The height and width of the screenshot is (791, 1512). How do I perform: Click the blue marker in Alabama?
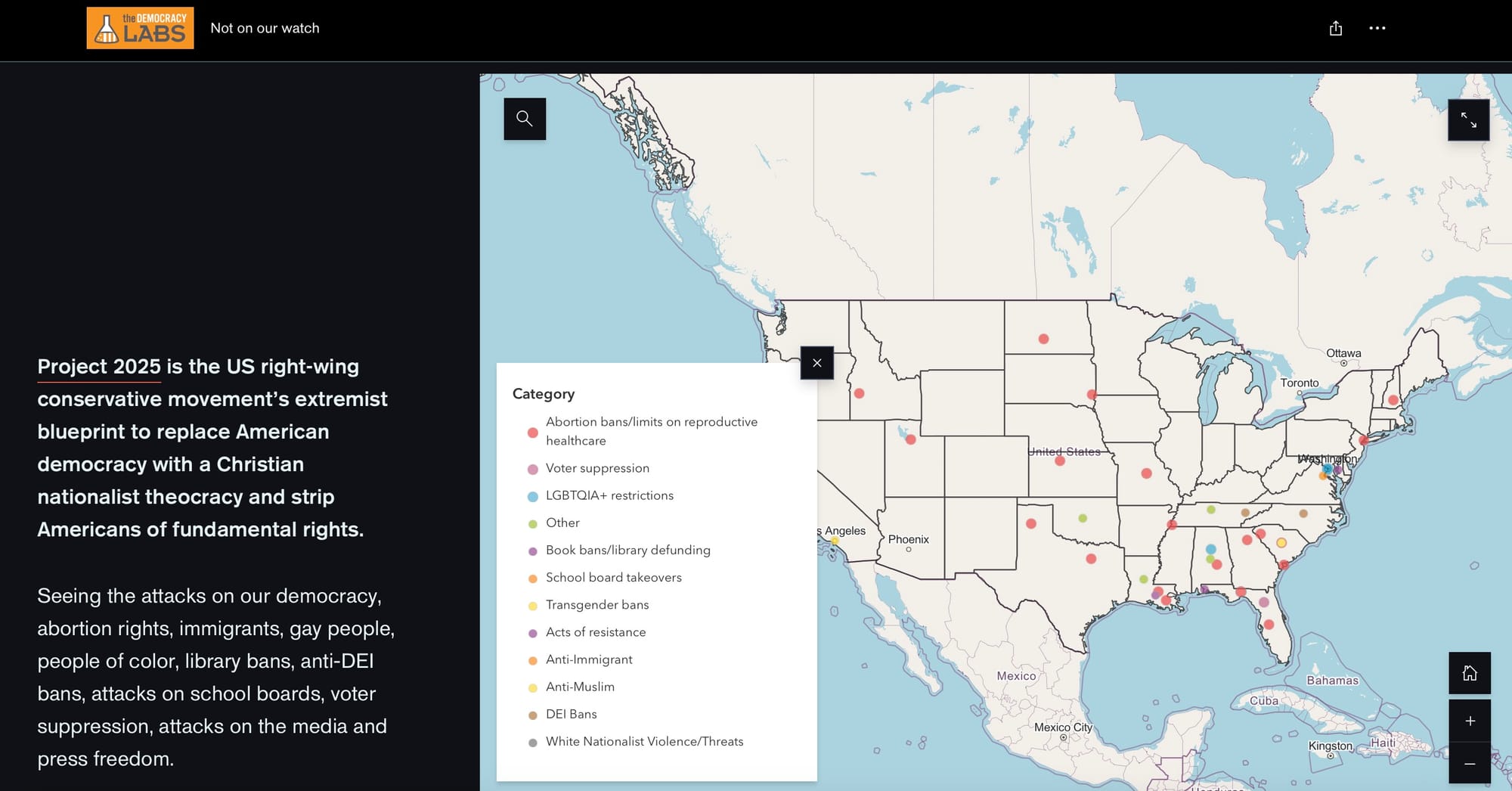(1210, 549)
